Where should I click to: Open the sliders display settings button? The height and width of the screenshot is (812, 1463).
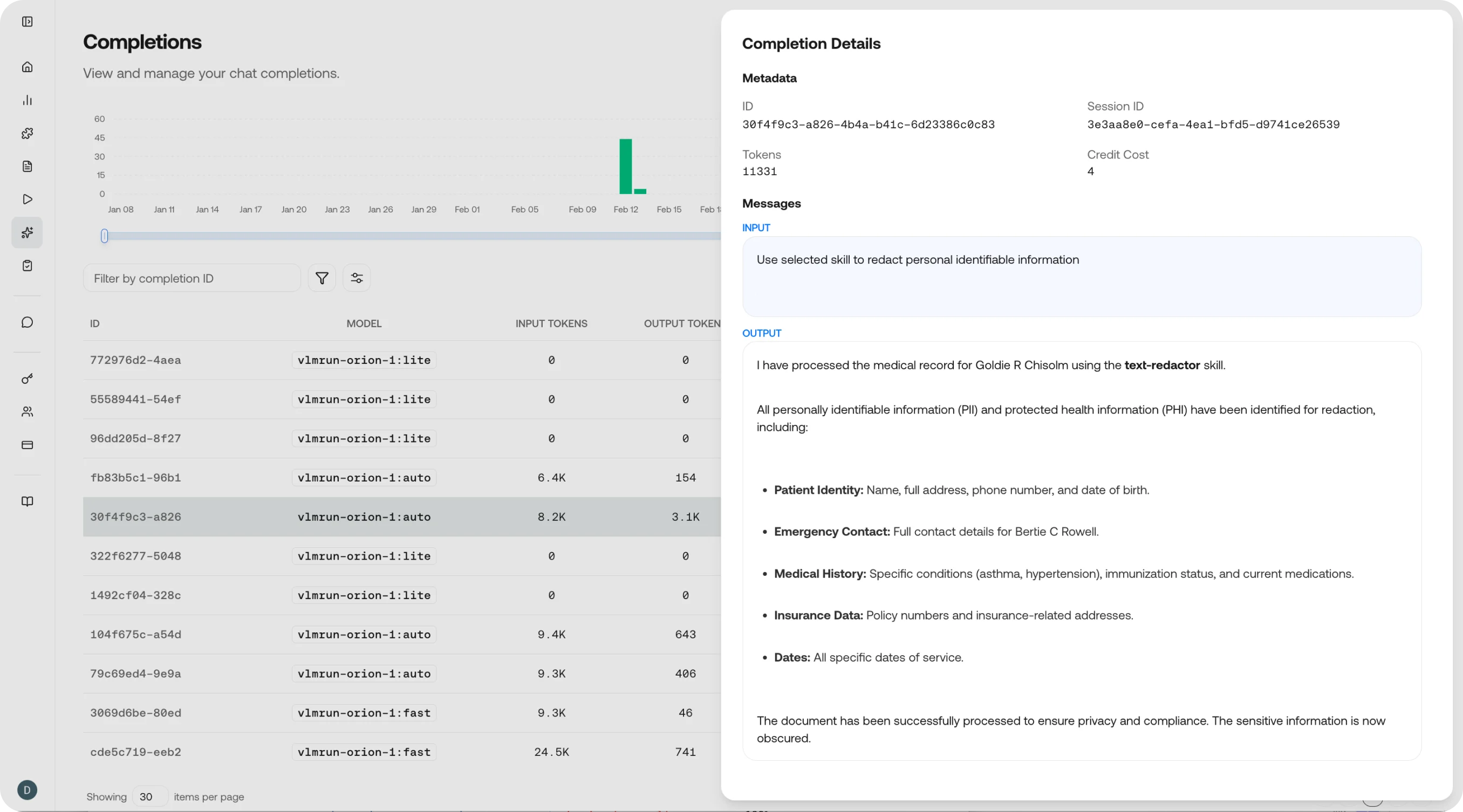pos(357,278)
